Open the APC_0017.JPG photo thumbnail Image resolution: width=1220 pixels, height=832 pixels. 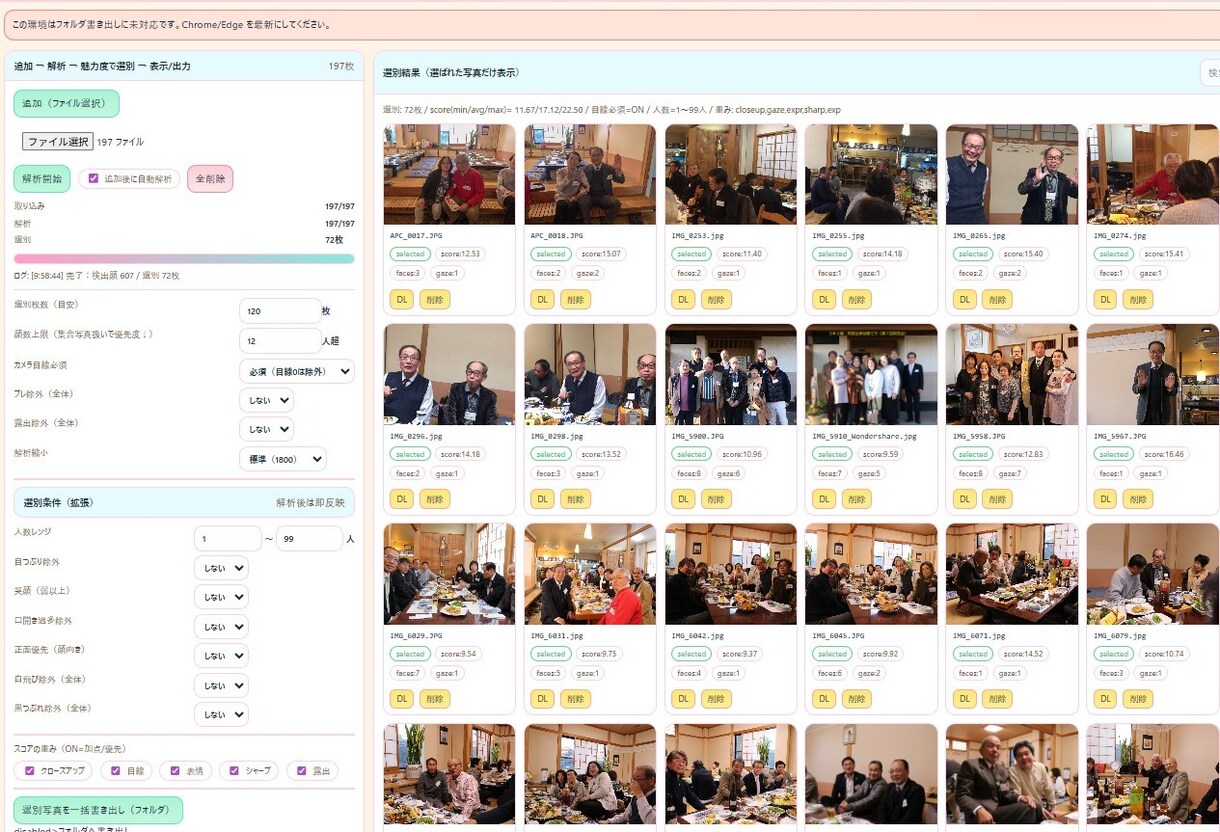click(x=449, y=174)
